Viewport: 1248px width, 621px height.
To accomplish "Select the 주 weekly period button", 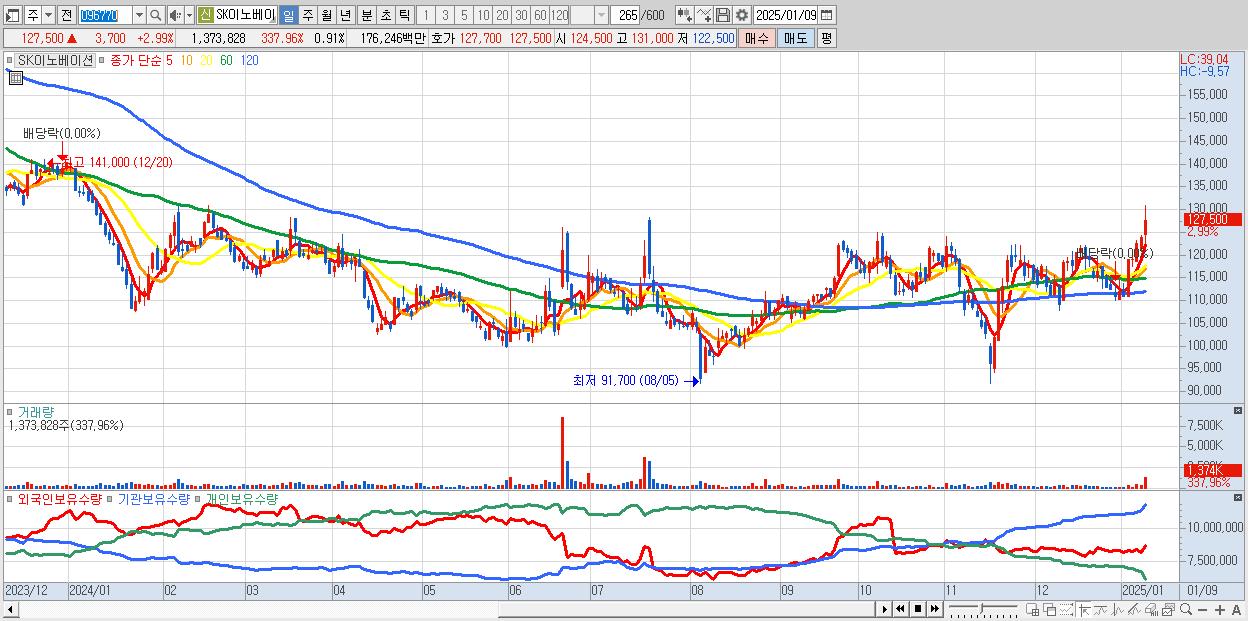I will coord(307,15).
